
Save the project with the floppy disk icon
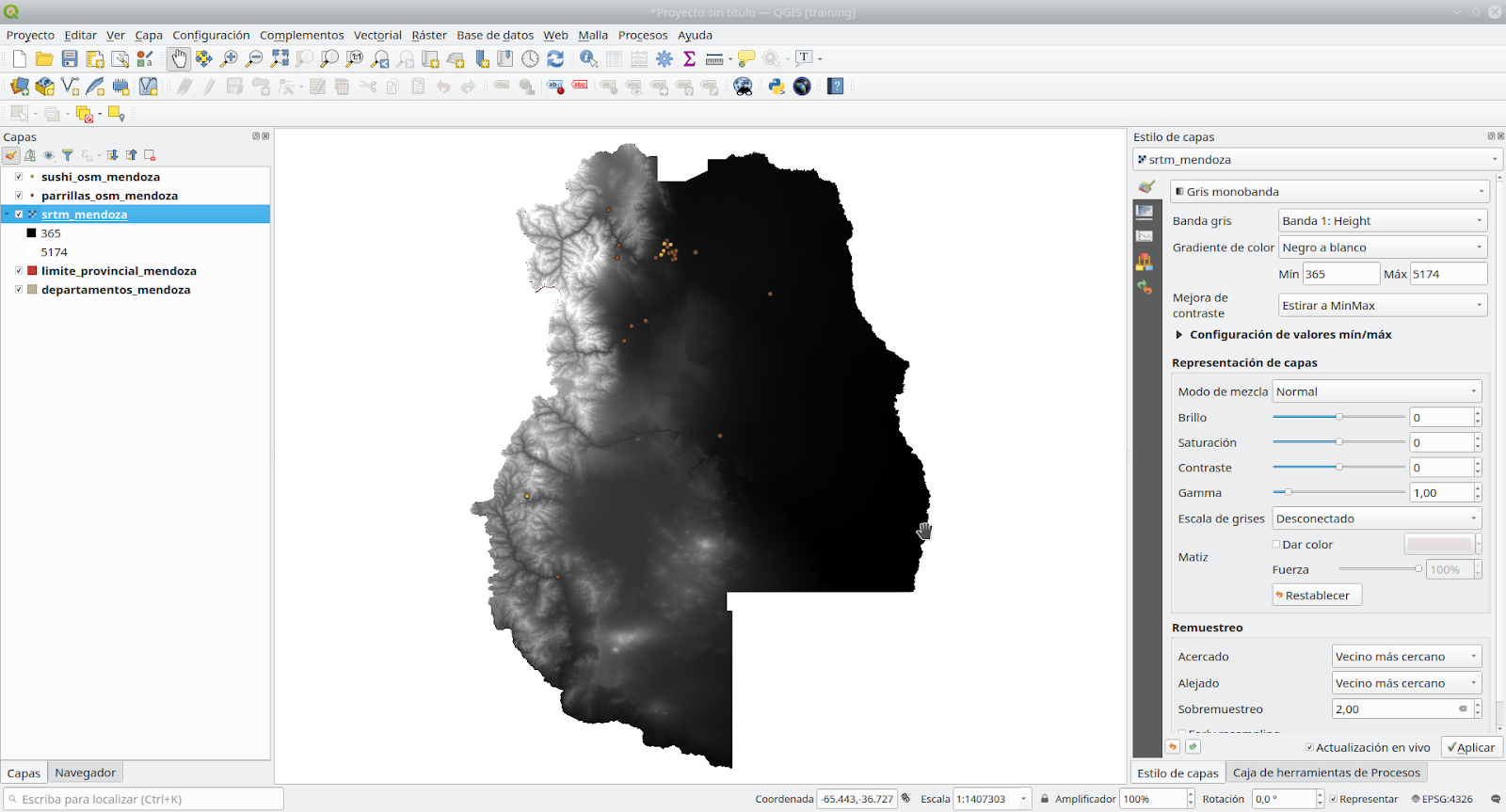70,58
